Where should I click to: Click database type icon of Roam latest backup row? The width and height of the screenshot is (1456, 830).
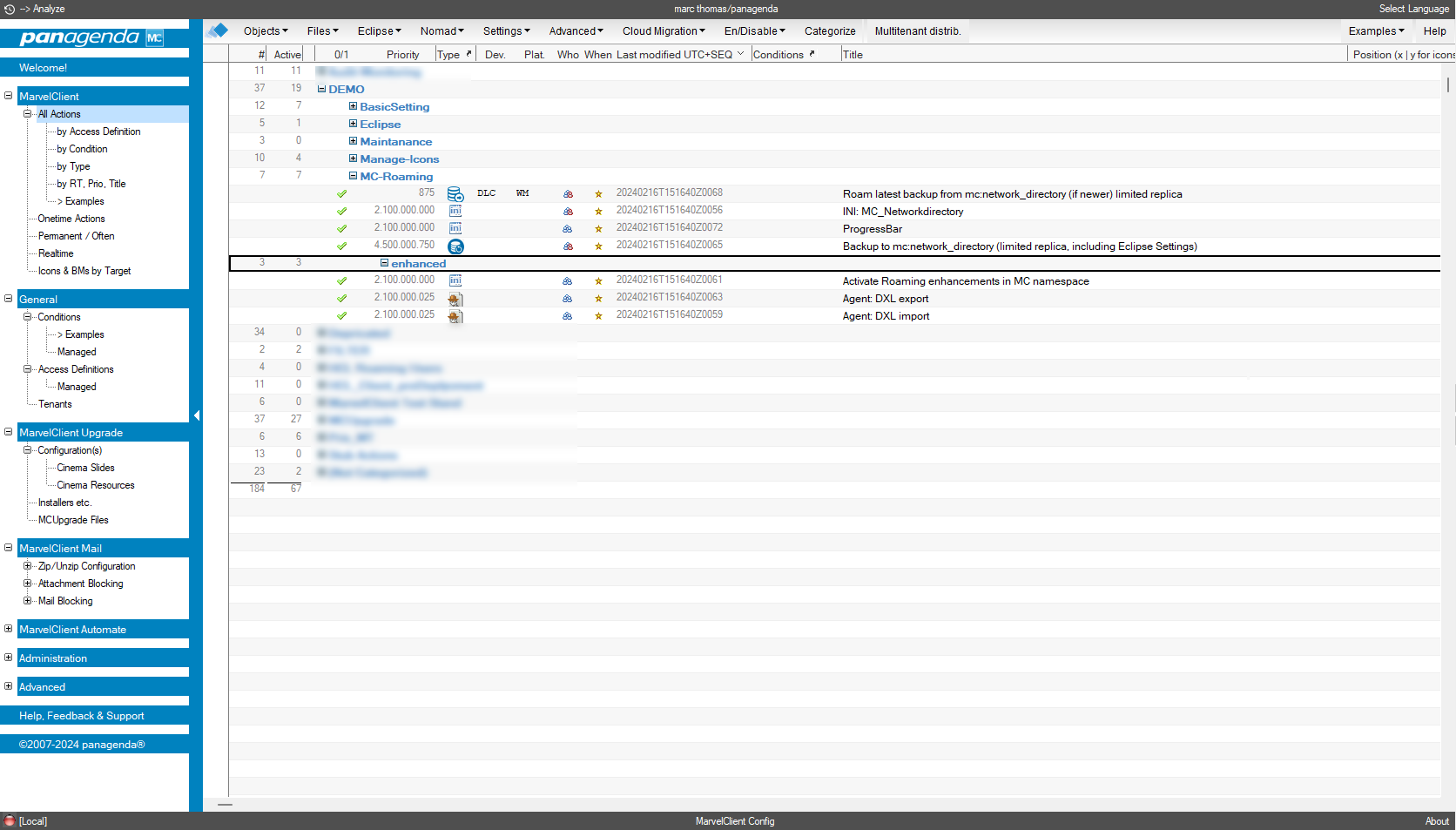point(455,194)
